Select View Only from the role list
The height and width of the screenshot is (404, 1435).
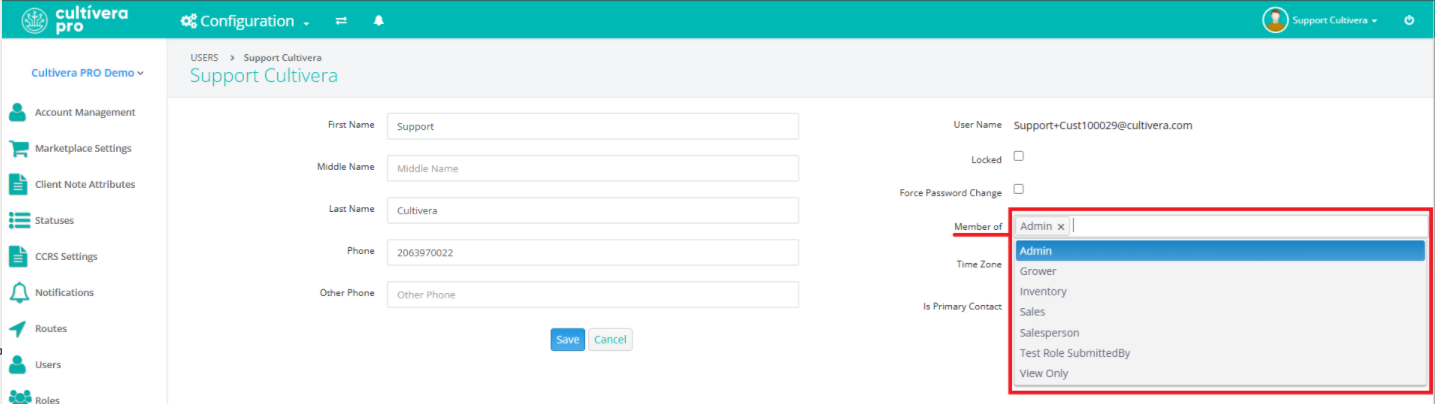(1220, 373)
